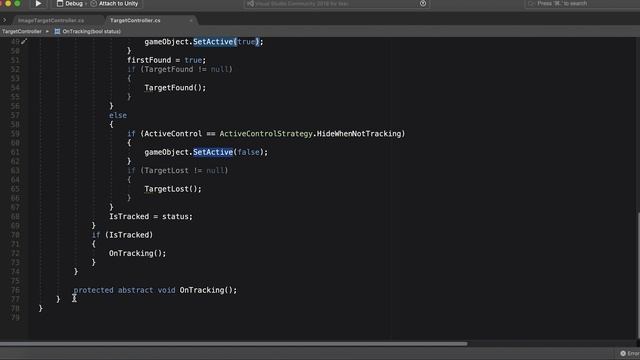Click 'if (TargetLost != null)' line

click(178, 171)
